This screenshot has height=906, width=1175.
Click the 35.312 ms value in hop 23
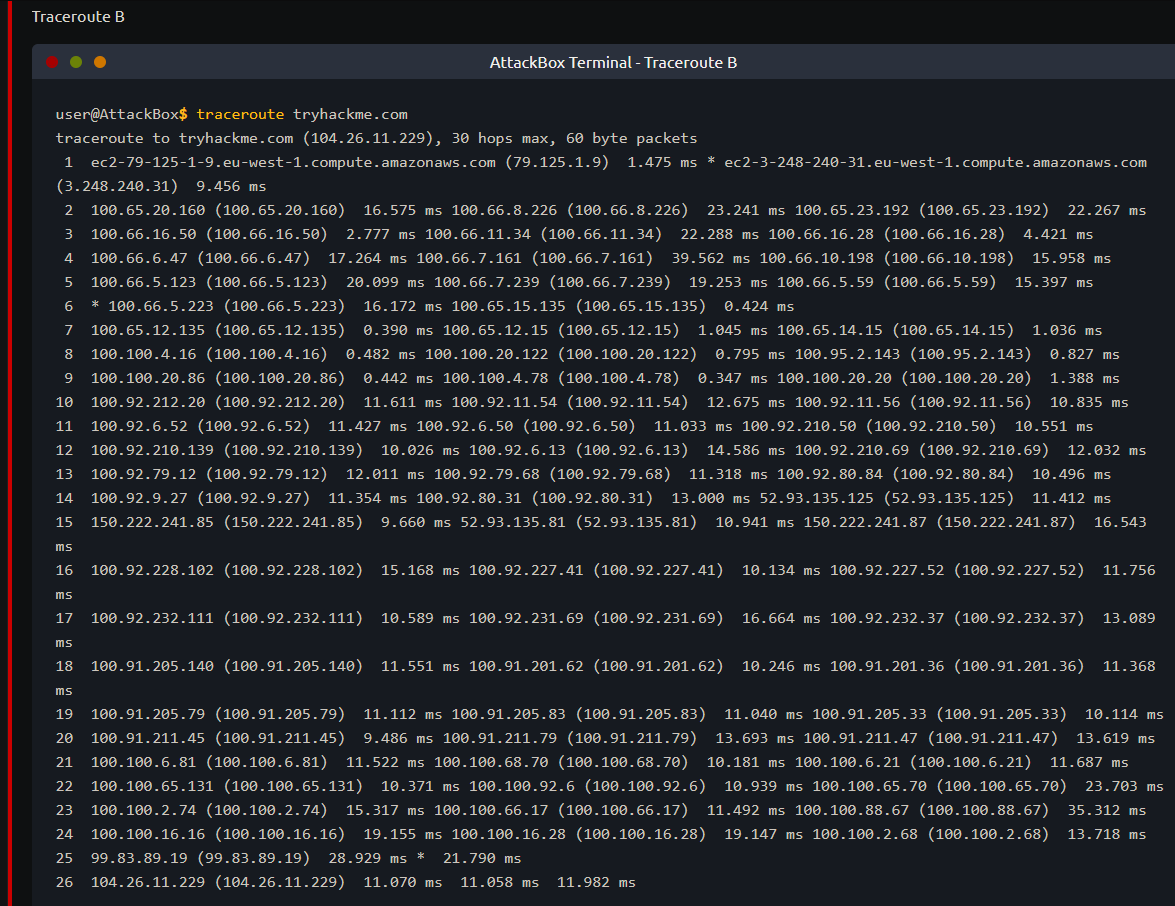coord(1107,810)
